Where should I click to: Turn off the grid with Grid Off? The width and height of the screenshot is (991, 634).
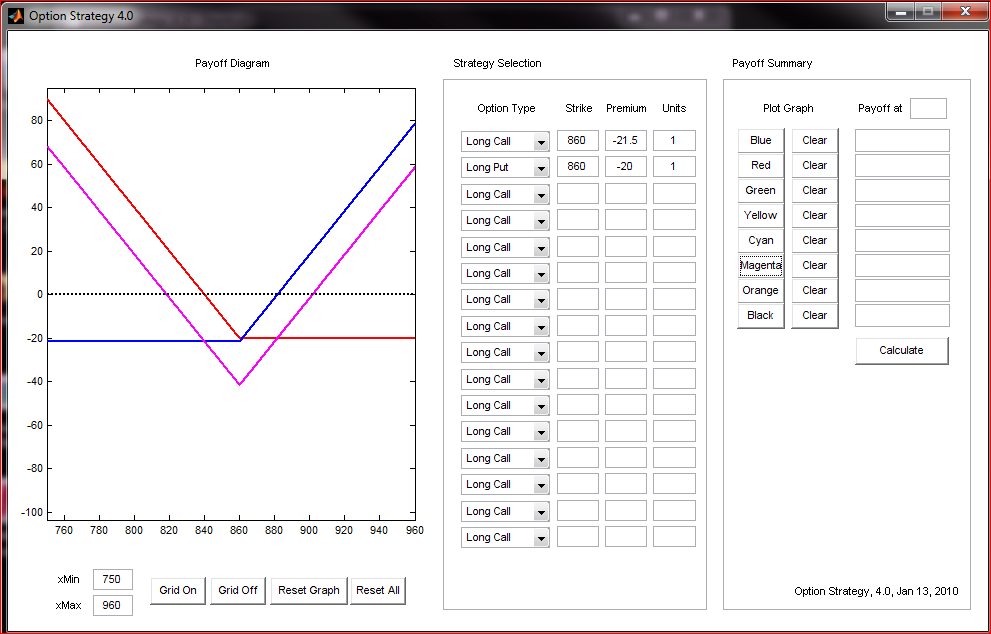point(238,590)
